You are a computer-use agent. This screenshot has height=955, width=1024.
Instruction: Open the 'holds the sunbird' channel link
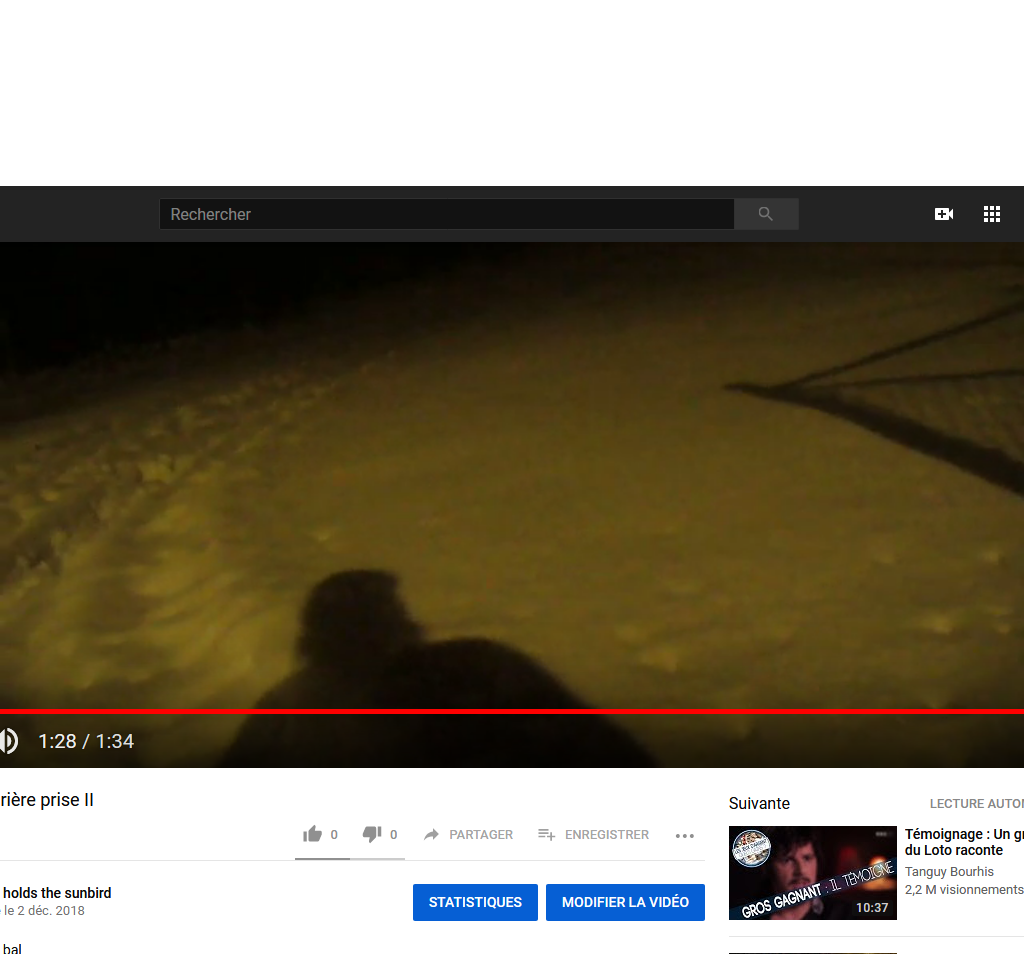tap(57, 893)
